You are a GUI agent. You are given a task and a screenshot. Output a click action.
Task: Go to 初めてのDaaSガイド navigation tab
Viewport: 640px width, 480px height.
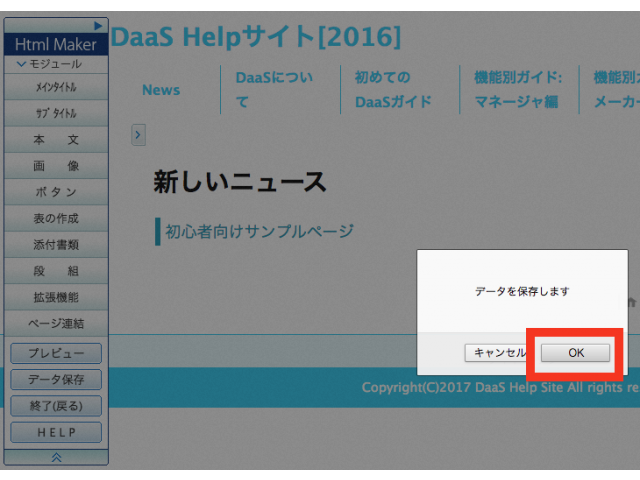[x=393, y=90]
